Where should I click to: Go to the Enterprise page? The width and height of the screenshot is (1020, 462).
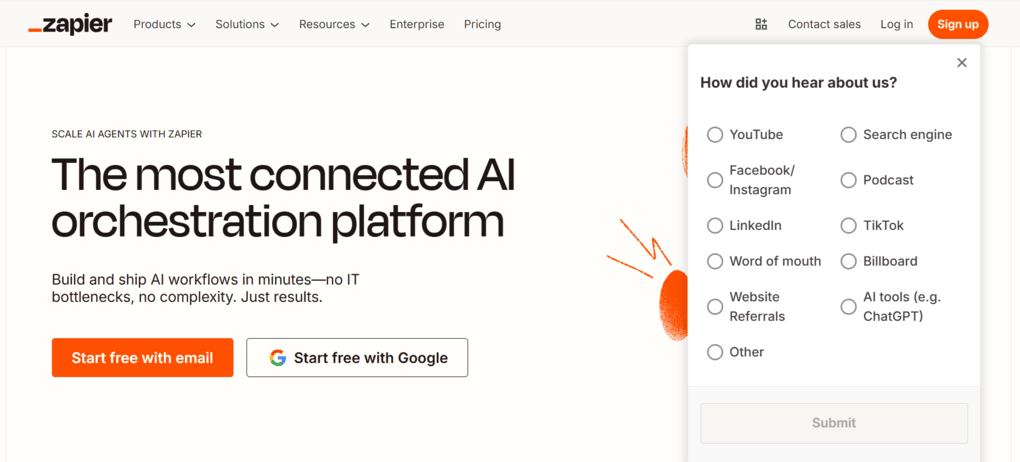tap(417, 24)
